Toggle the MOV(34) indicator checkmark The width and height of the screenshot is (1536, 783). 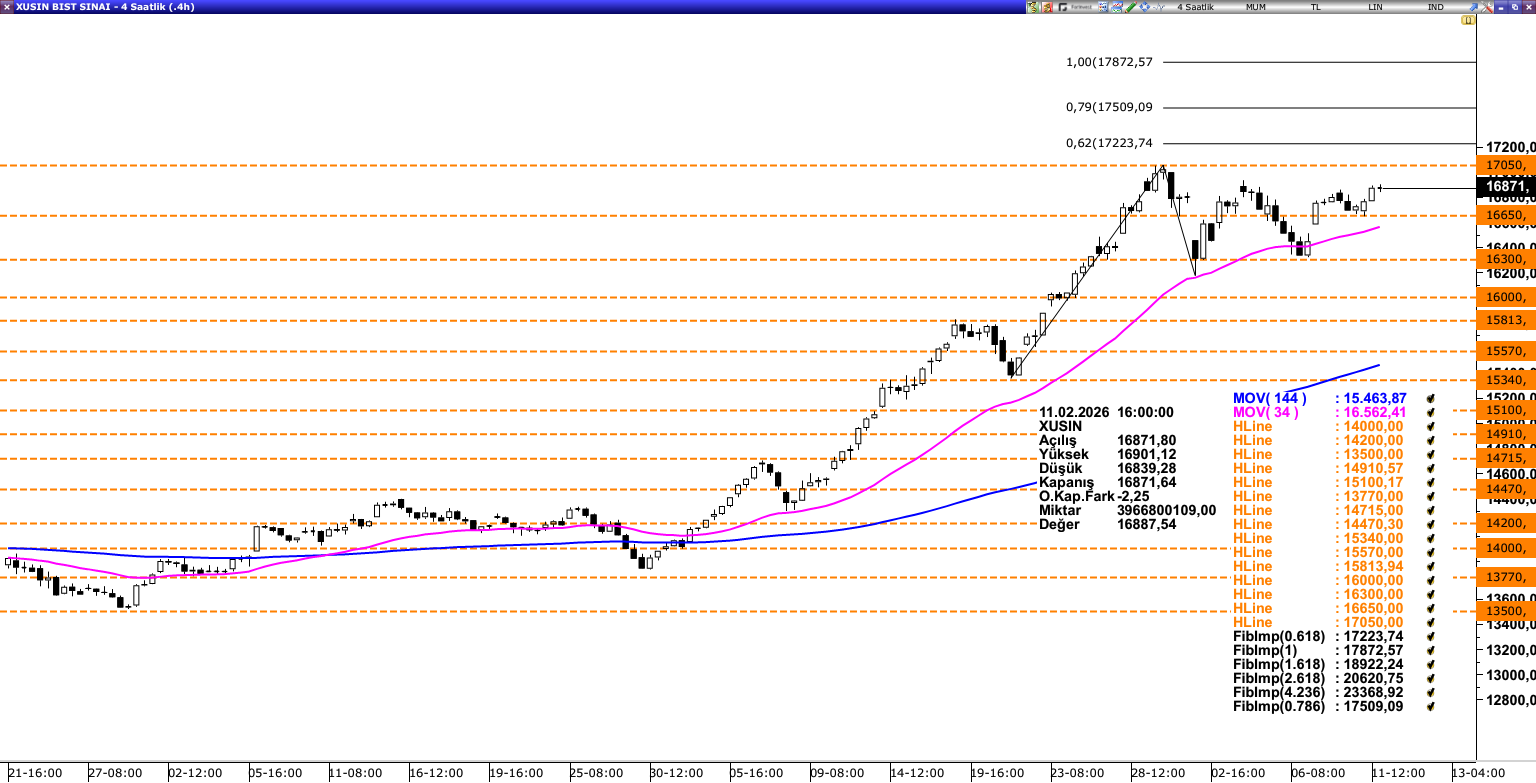click(x=1431, y=413)
